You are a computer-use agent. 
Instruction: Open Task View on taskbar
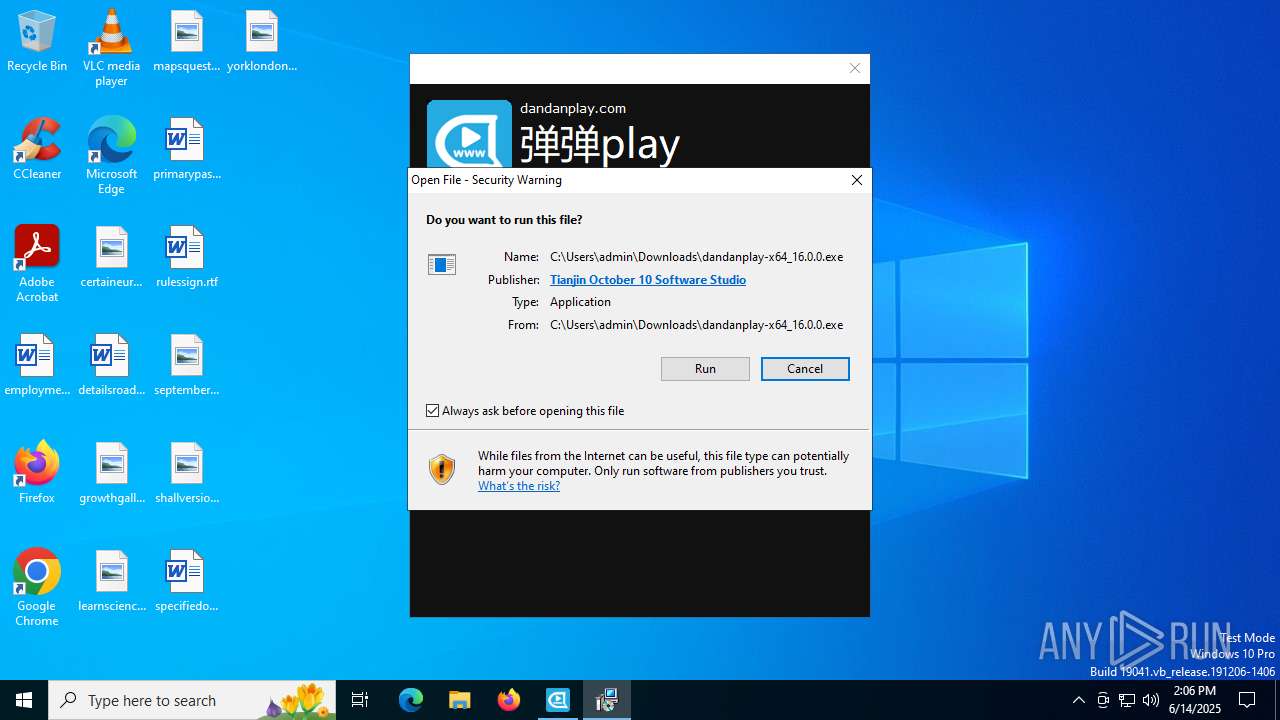(x=360, y=700)
